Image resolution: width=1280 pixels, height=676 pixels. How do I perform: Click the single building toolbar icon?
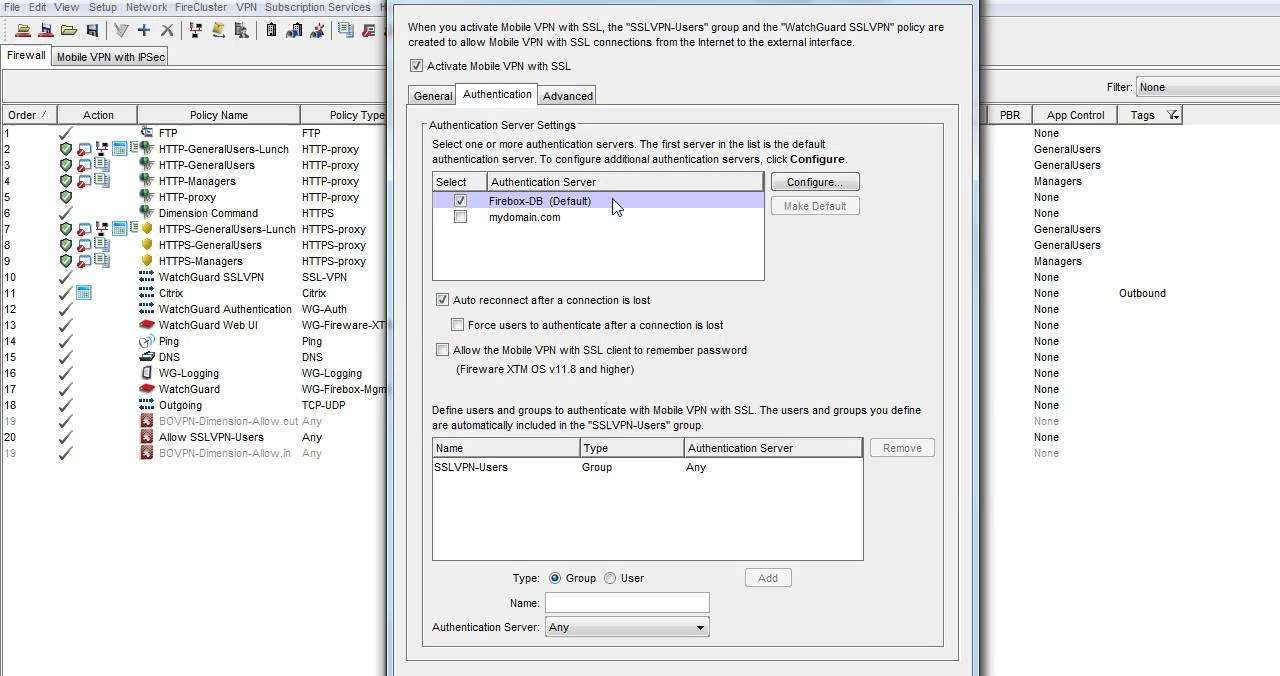[x=271, y=31]
